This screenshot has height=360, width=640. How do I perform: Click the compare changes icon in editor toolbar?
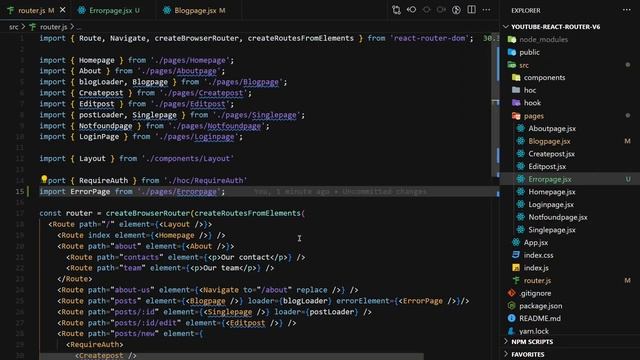(x=396, y=10)
